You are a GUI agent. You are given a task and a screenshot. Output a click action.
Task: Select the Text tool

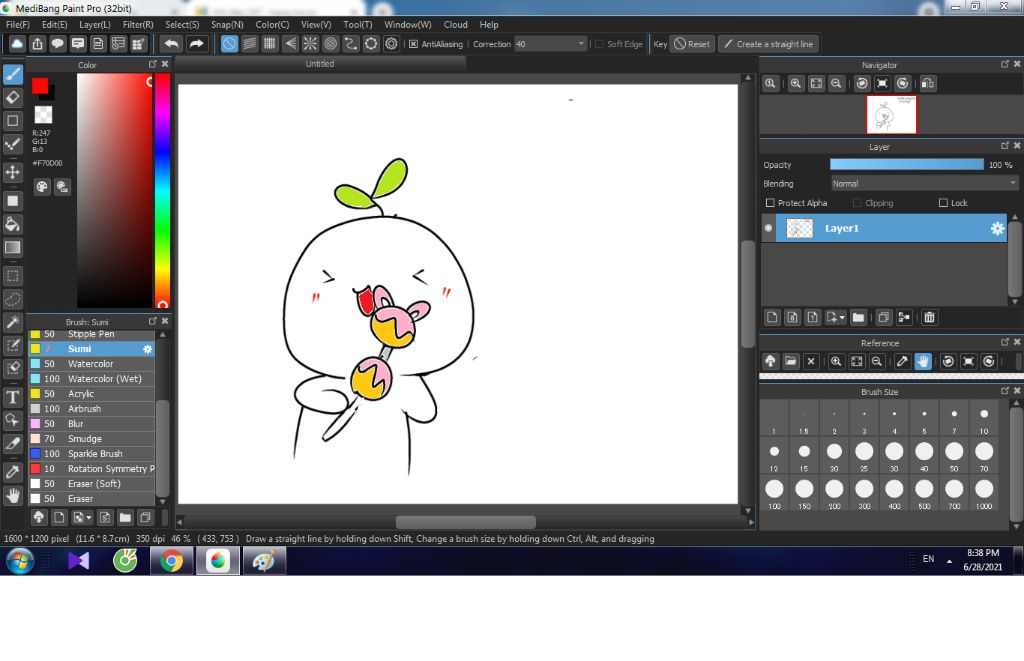pos(12,397)
